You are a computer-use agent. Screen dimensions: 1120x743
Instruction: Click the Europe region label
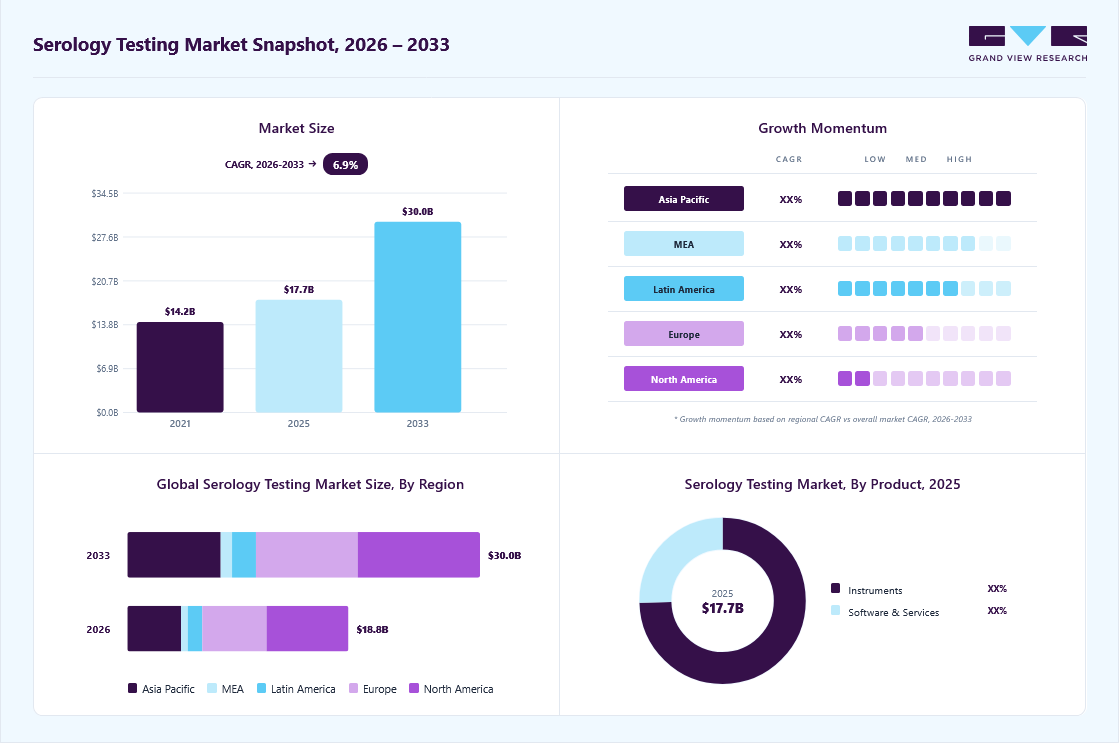684,334
